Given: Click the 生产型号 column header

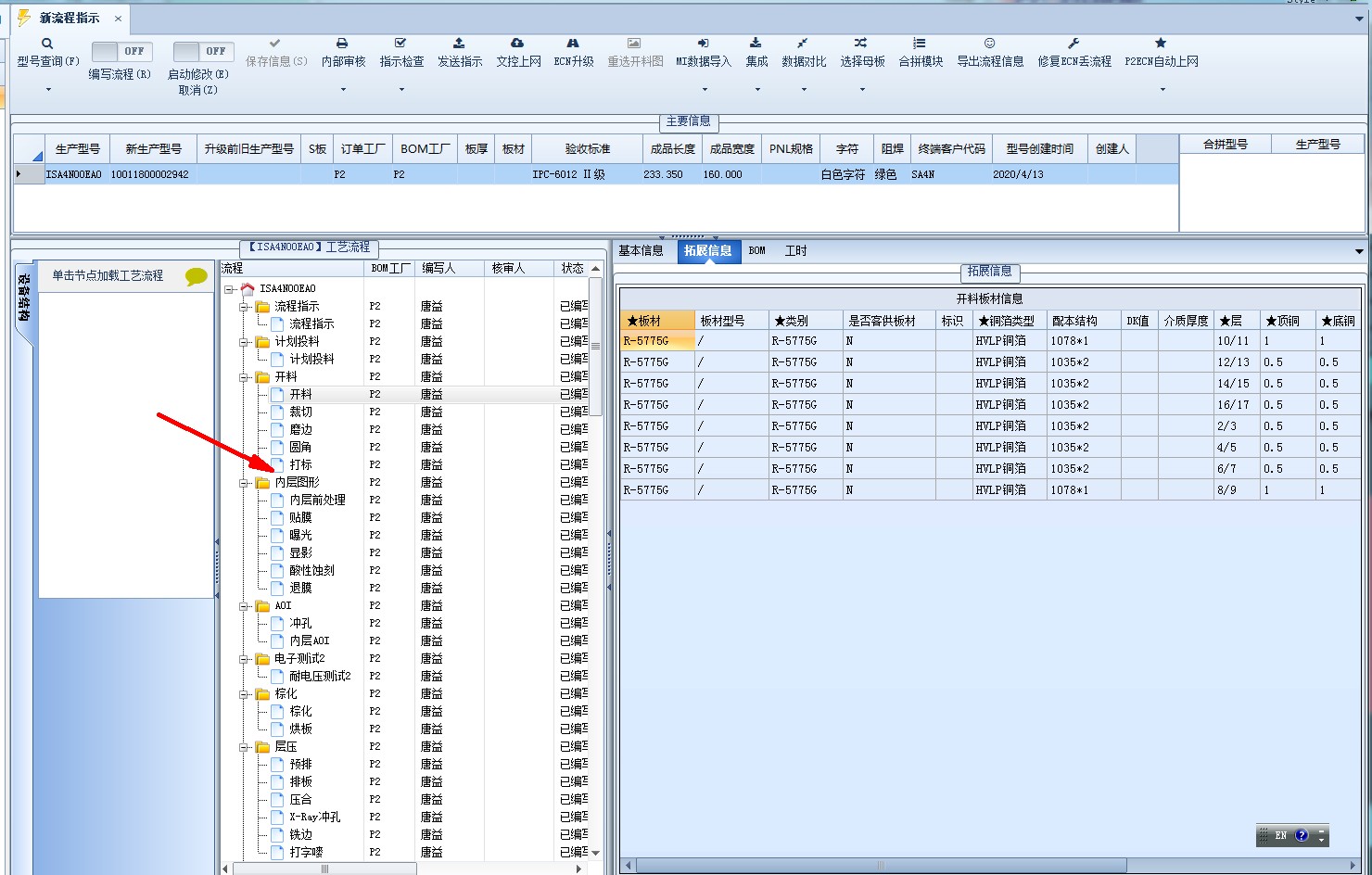Looking at the screenshot, I should tap(77, 148).
